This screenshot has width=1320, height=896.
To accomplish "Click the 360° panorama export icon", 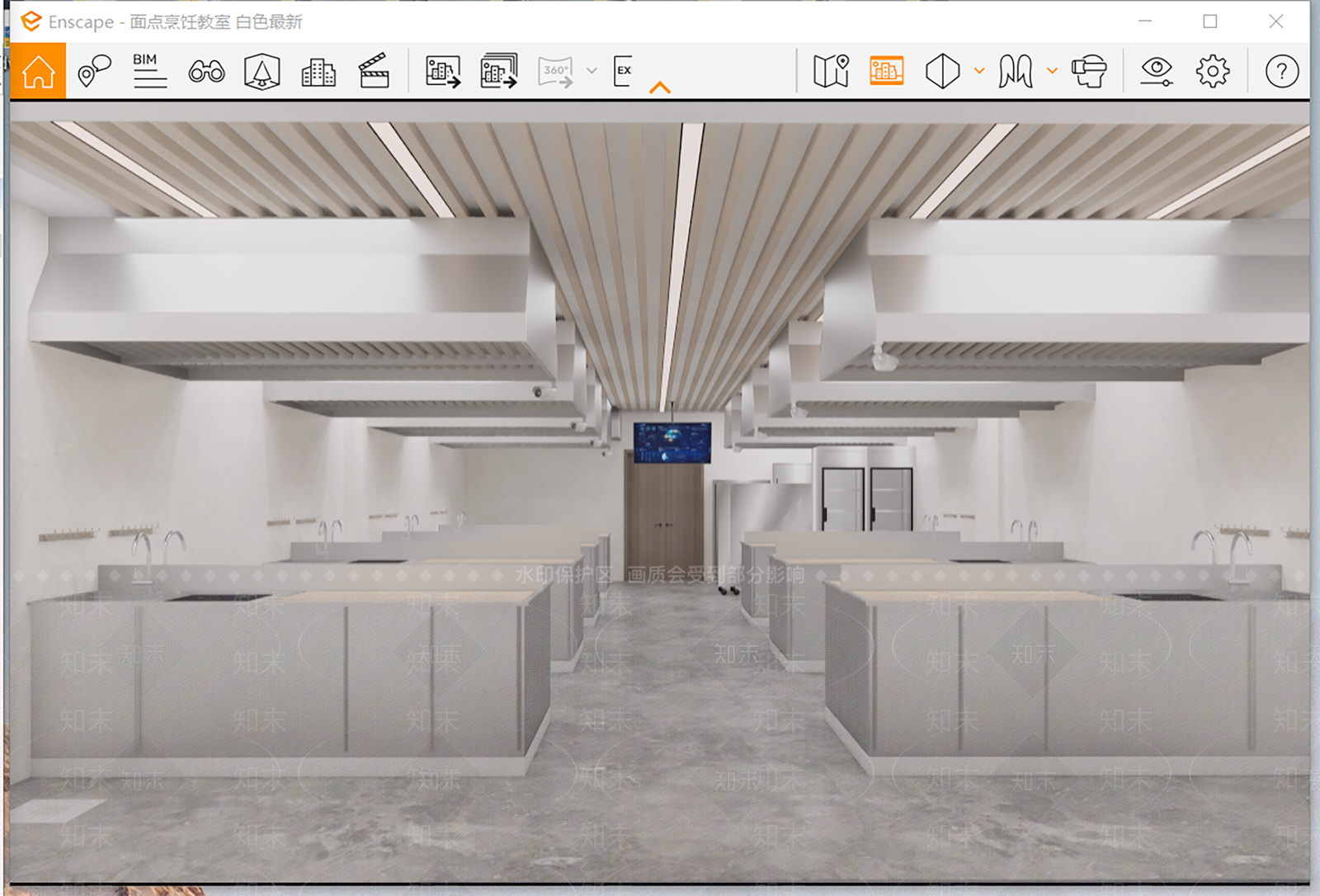I will click(x=556, y=72).
